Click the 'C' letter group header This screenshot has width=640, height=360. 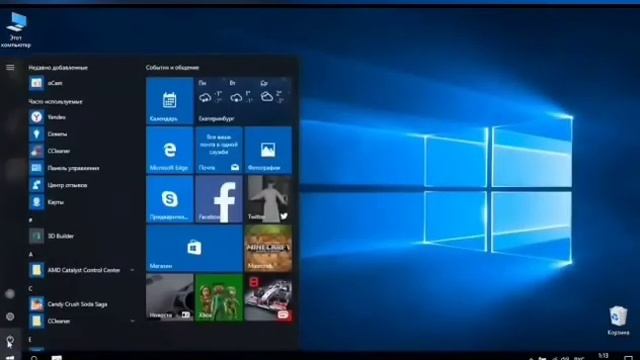coord(31,289)
